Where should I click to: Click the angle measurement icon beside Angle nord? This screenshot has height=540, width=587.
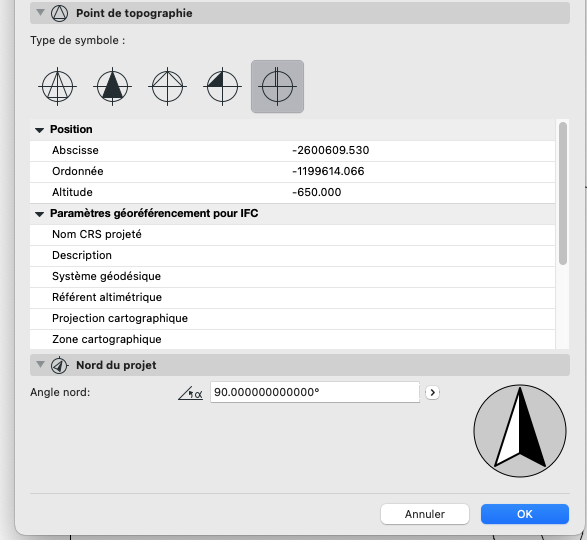[x=191, y=393]
